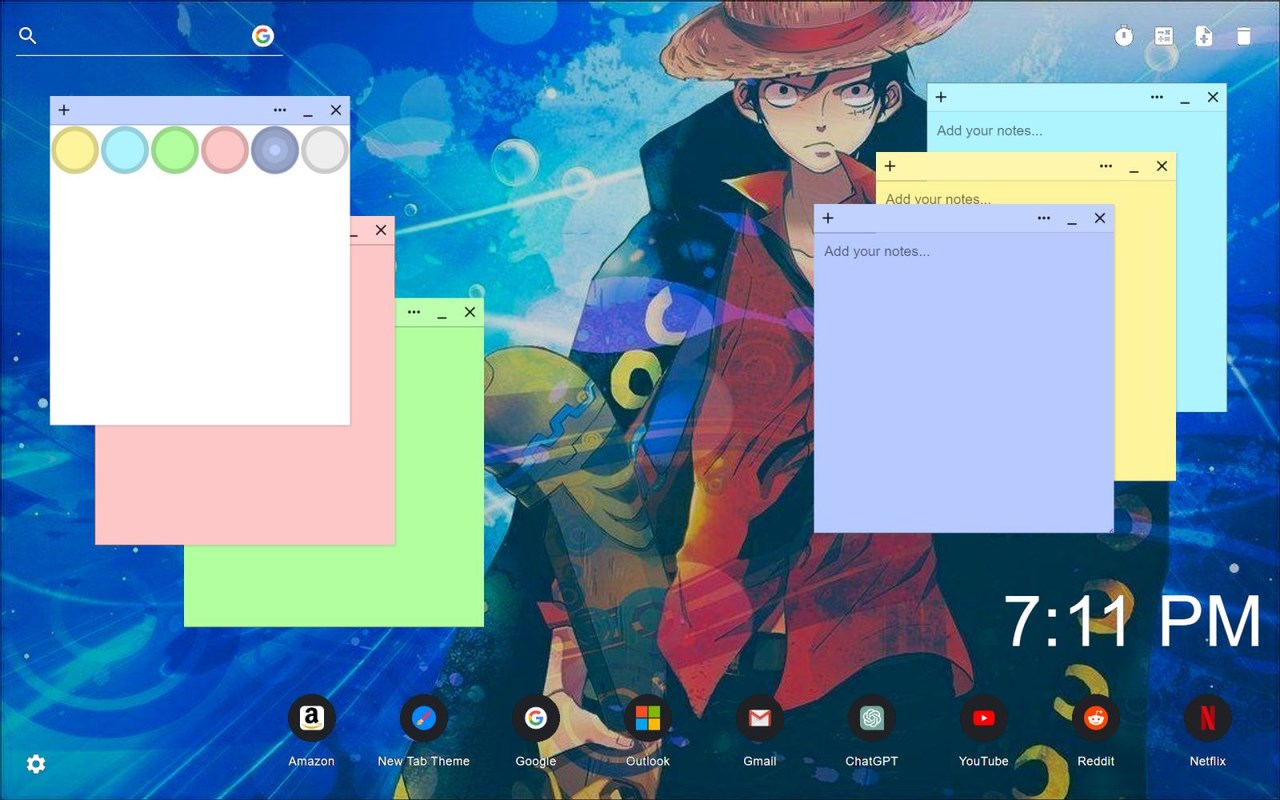
Task: Click the 7:11 PM clock
Action: click(x=1132, y=621)
